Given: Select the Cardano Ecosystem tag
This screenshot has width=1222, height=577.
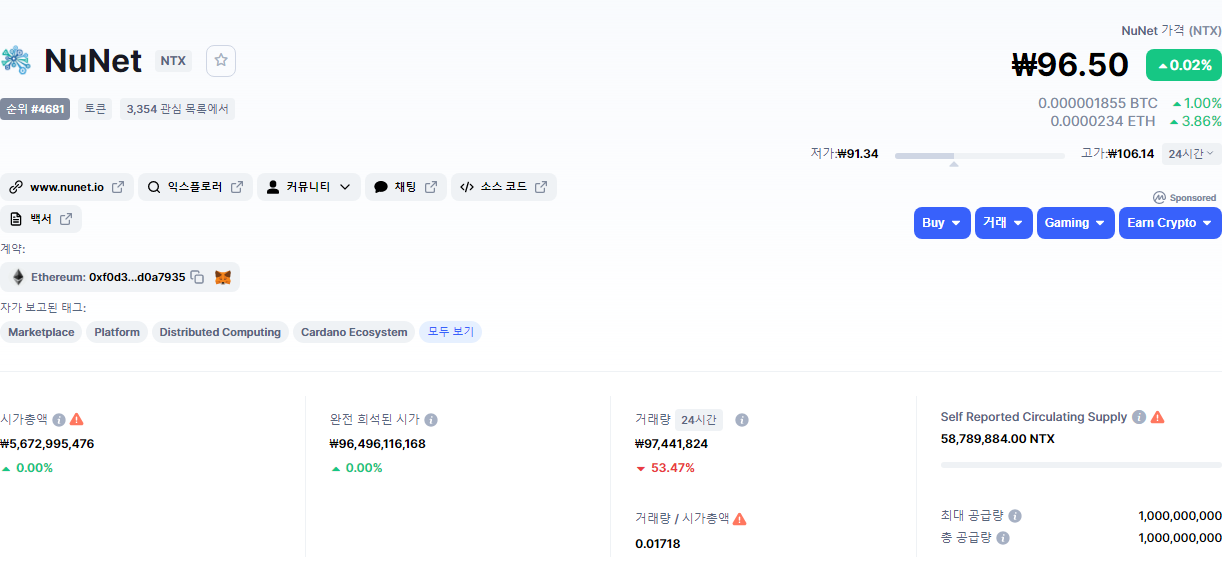Looking at the screenshot, I should [x=354, y=332].
